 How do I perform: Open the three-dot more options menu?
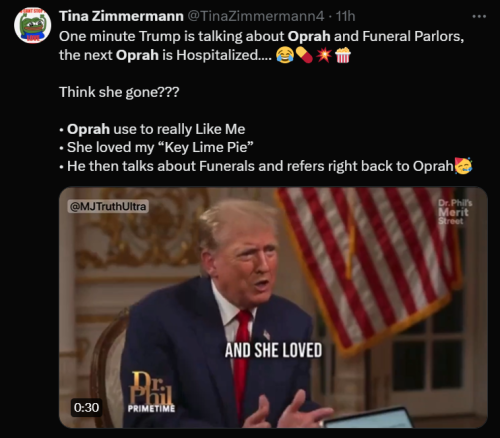(x=479, y=16)
